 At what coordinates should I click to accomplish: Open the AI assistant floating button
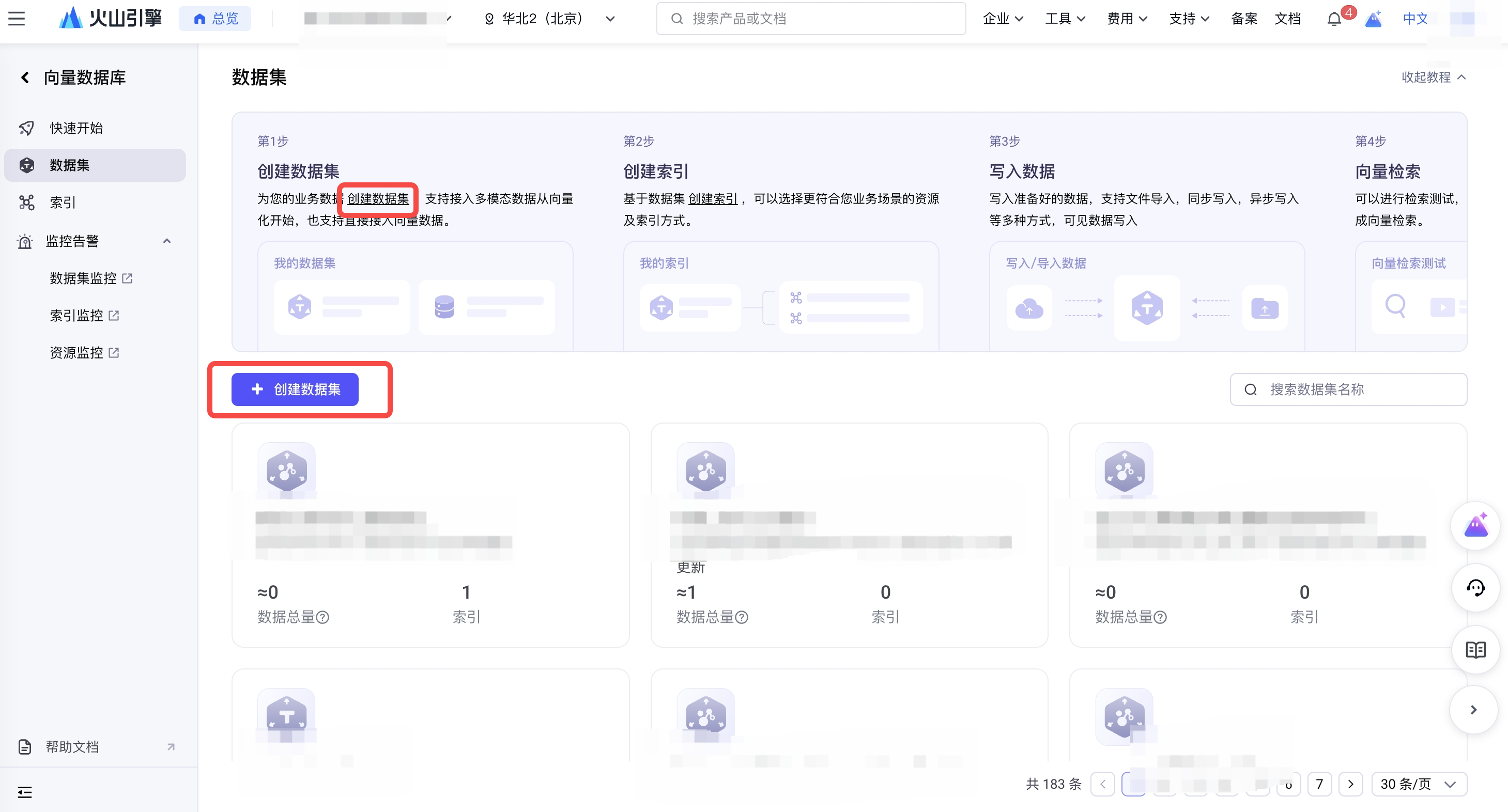tap(1475, 525)
